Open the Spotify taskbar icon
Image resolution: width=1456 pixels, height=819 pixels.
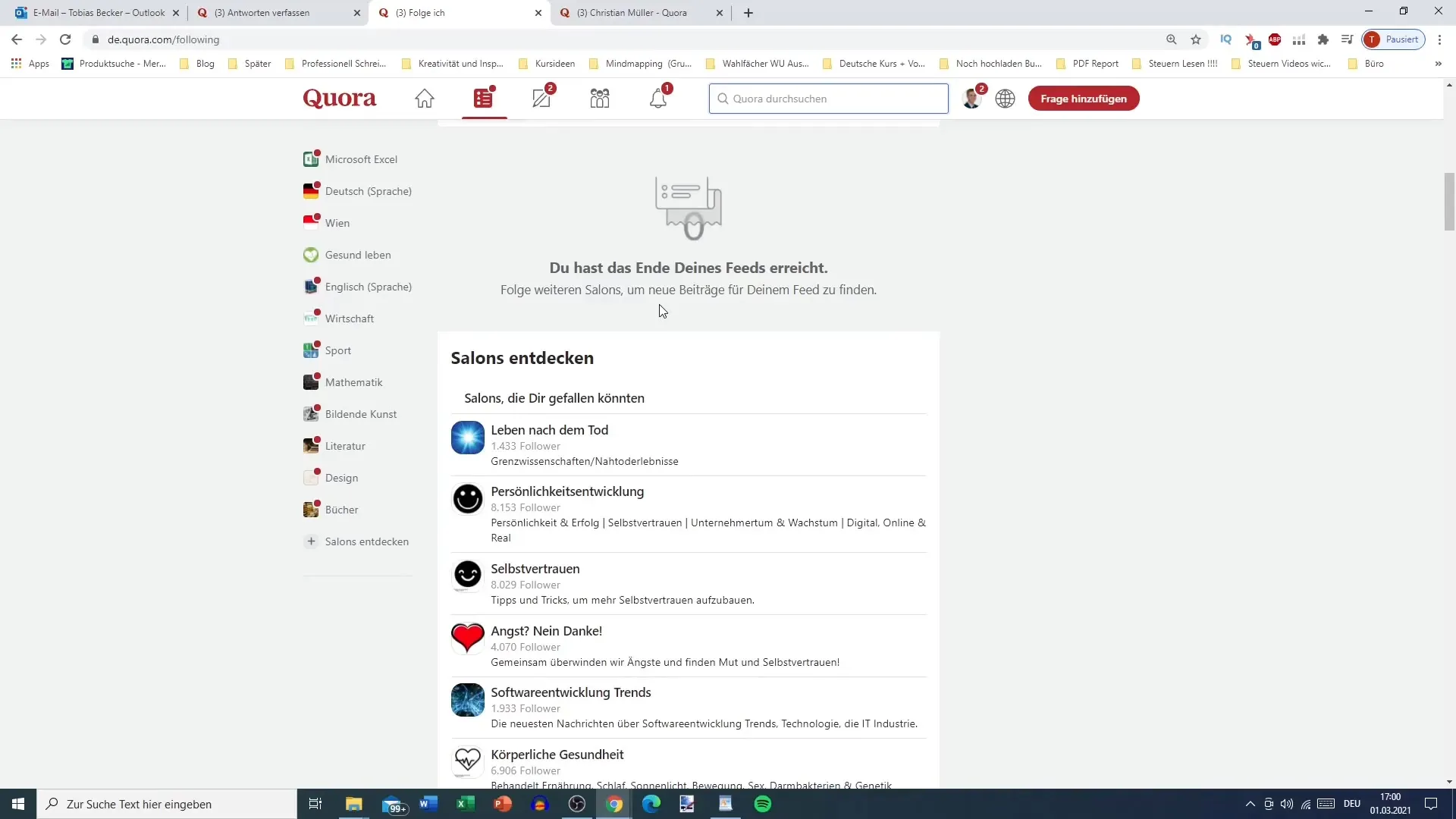[x=764, y=803]
